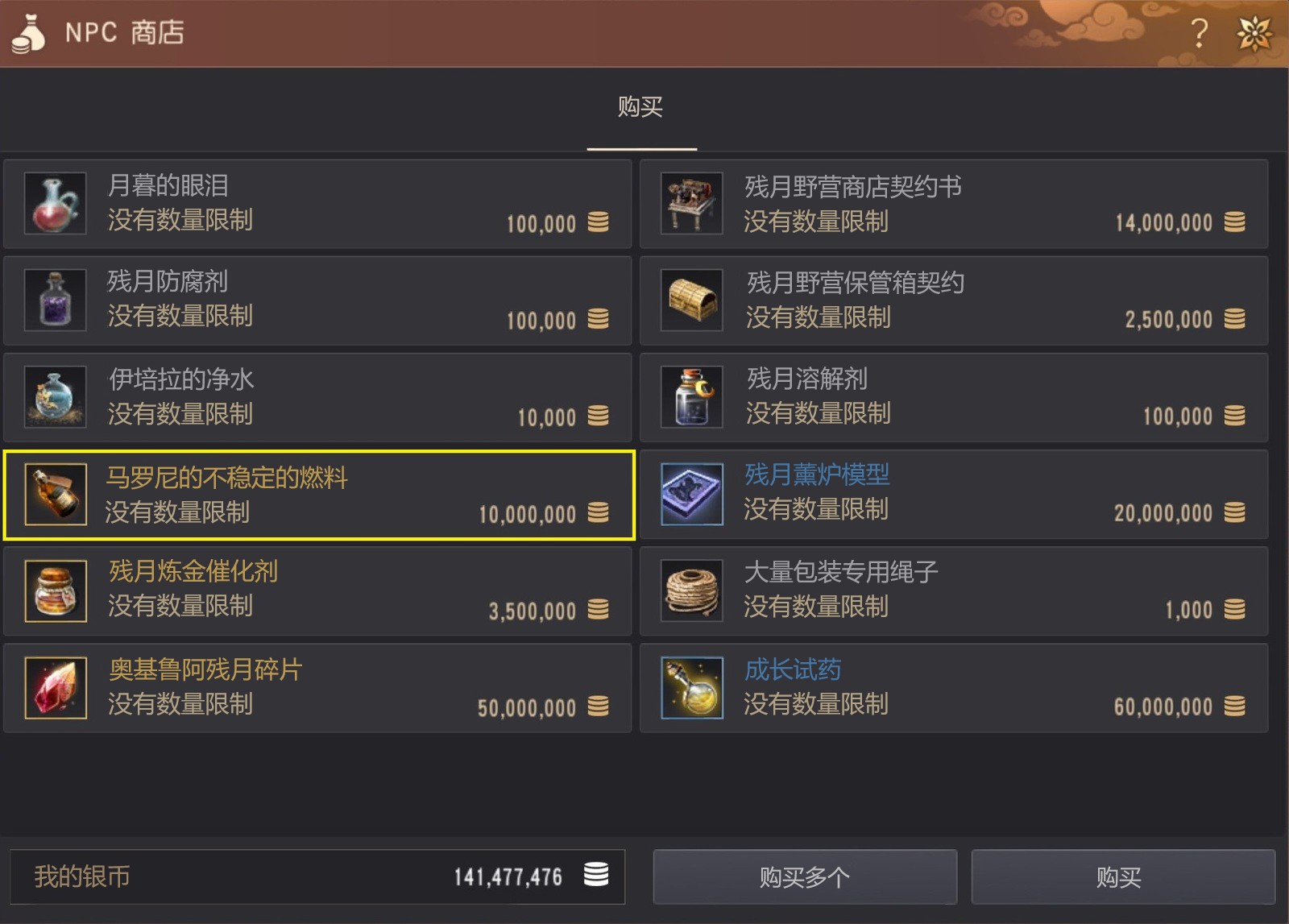Click the 购买 button at bottom right
This screenshot has width=1289, height=924.
tap(1123, 876)
